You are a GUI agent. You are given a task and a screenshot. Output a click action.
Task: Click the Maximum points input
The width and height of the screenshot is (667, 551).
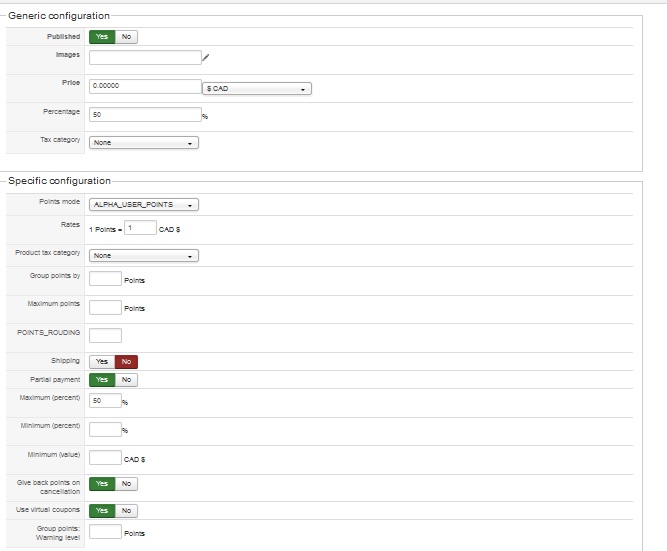(x=105, y=307)
